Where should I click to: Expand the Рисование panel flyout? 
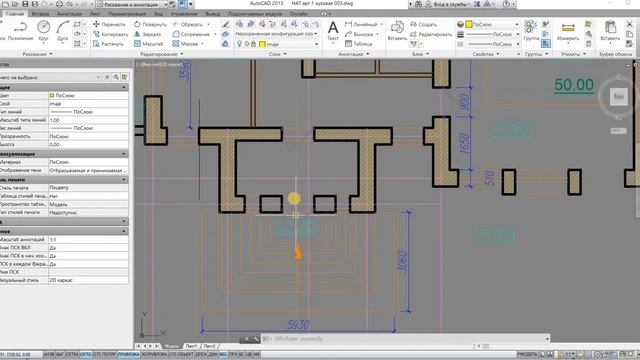pos(38,54)
